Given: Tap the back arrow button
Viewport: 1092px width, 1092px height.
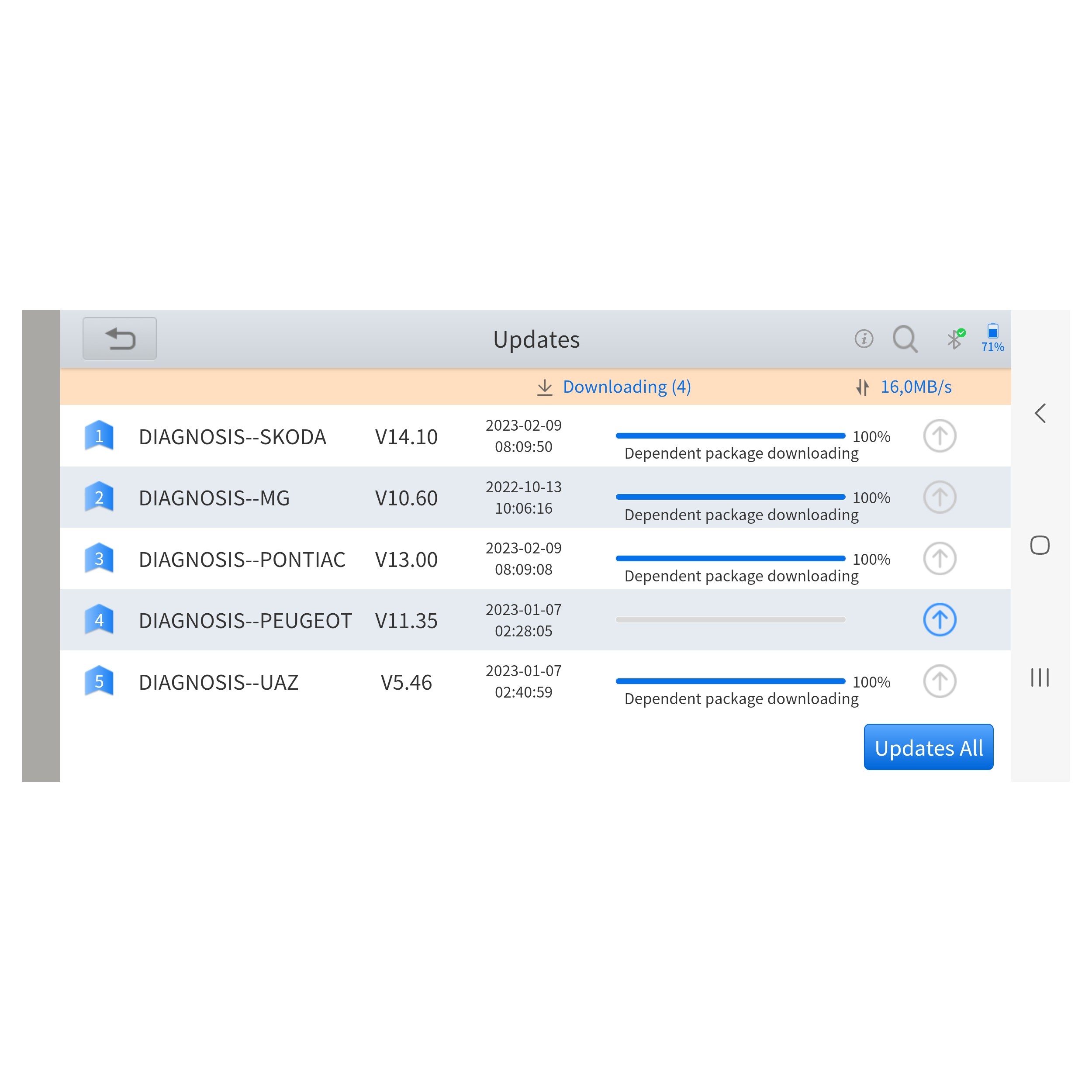Looking at the screenshot, I should [x=119, y=339].
